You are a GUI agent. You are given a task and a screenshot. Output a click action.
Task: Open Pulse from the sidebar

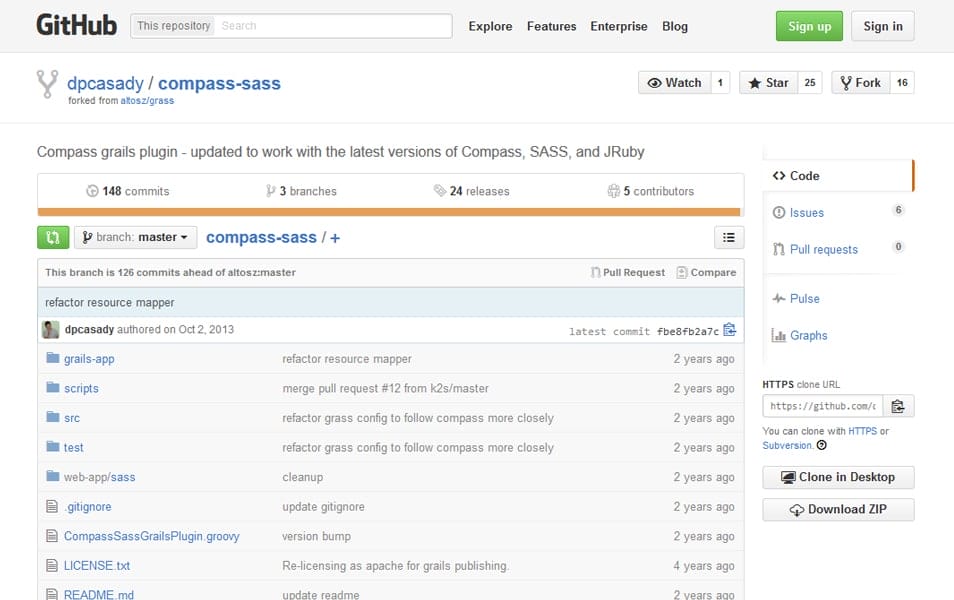coord(803,298)
